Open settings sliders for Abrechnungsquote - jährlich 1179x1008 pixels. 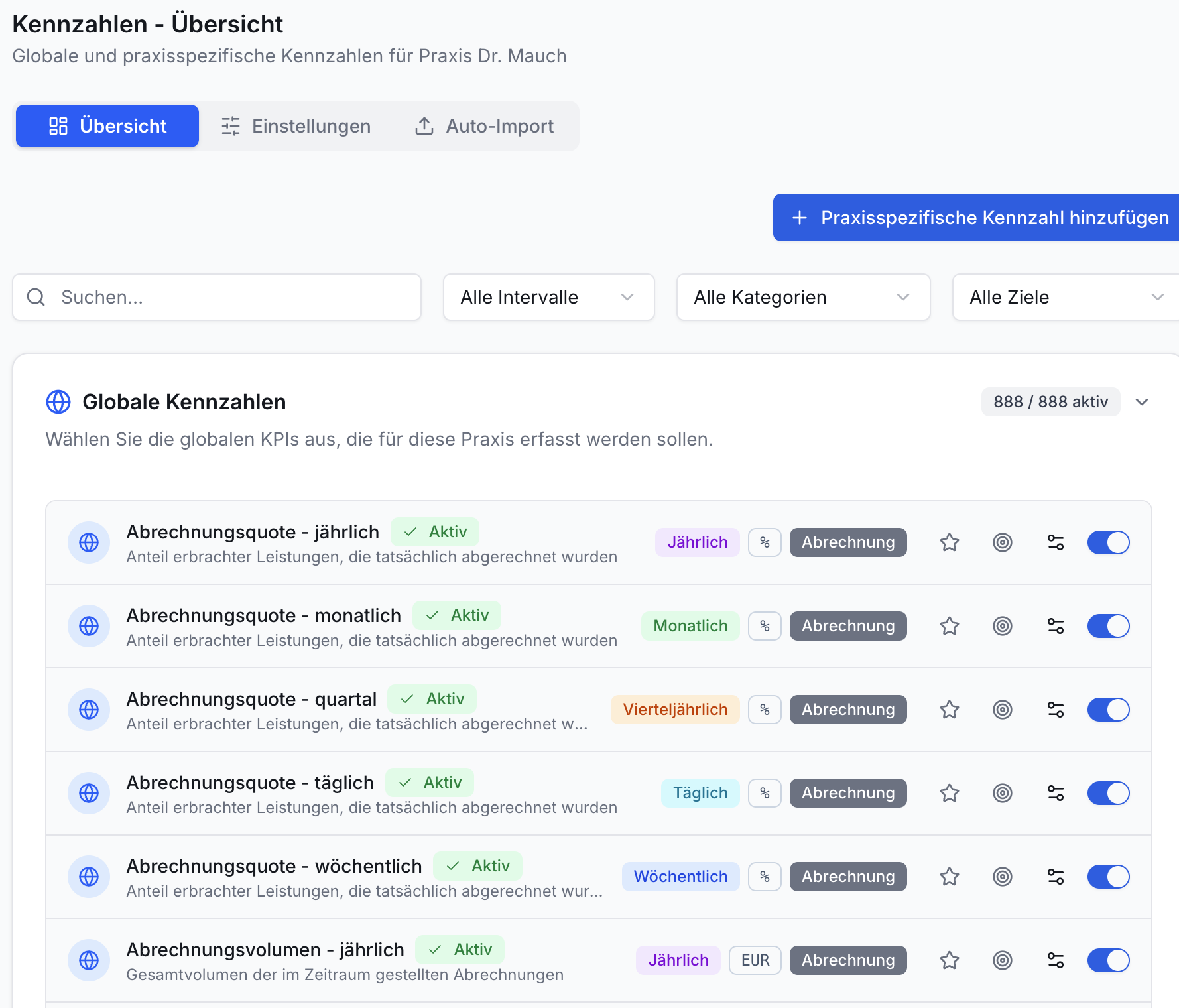click(x=1056, y=542)
